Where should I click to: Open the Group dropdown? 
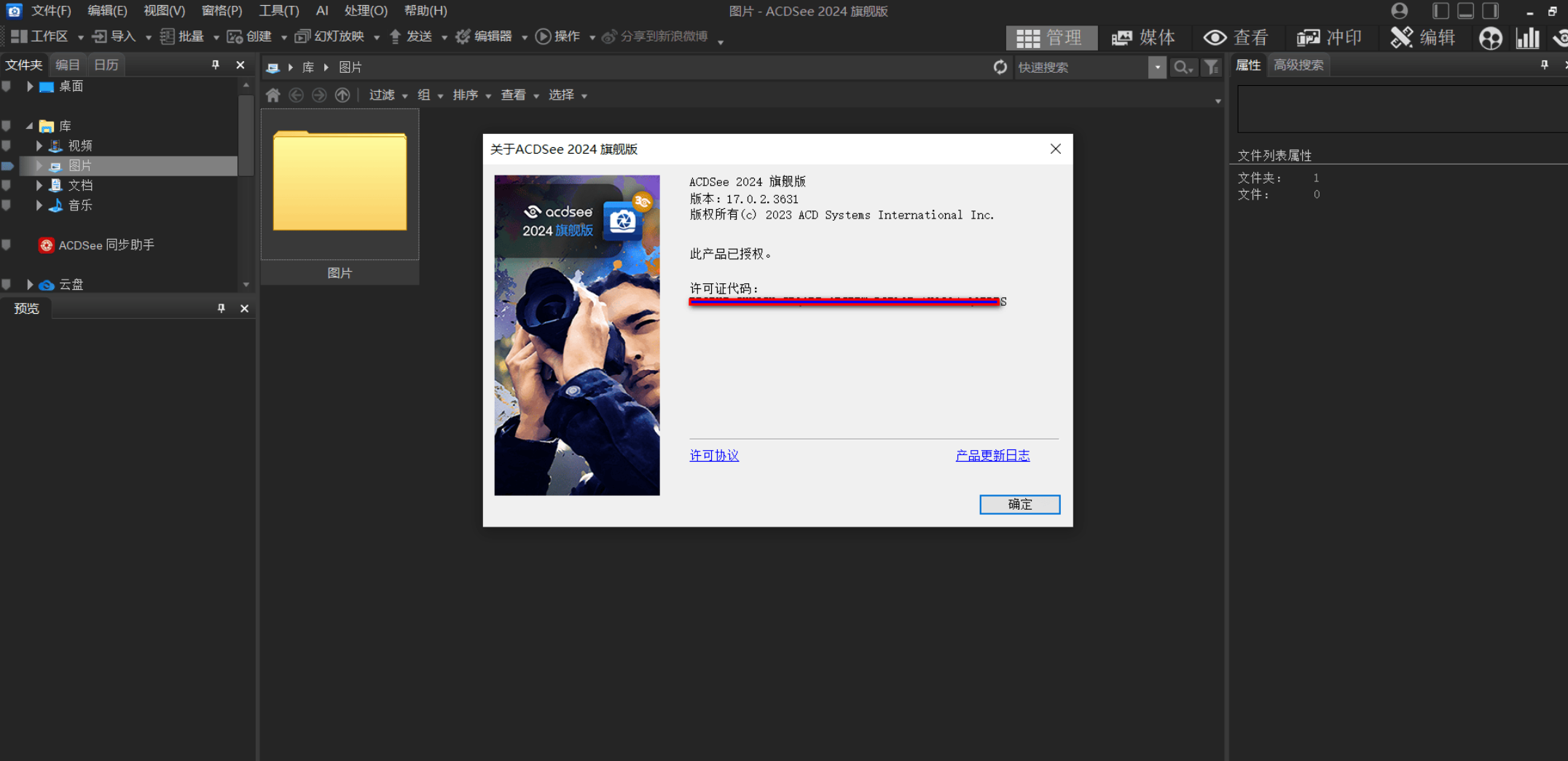(x=430, y=95)
